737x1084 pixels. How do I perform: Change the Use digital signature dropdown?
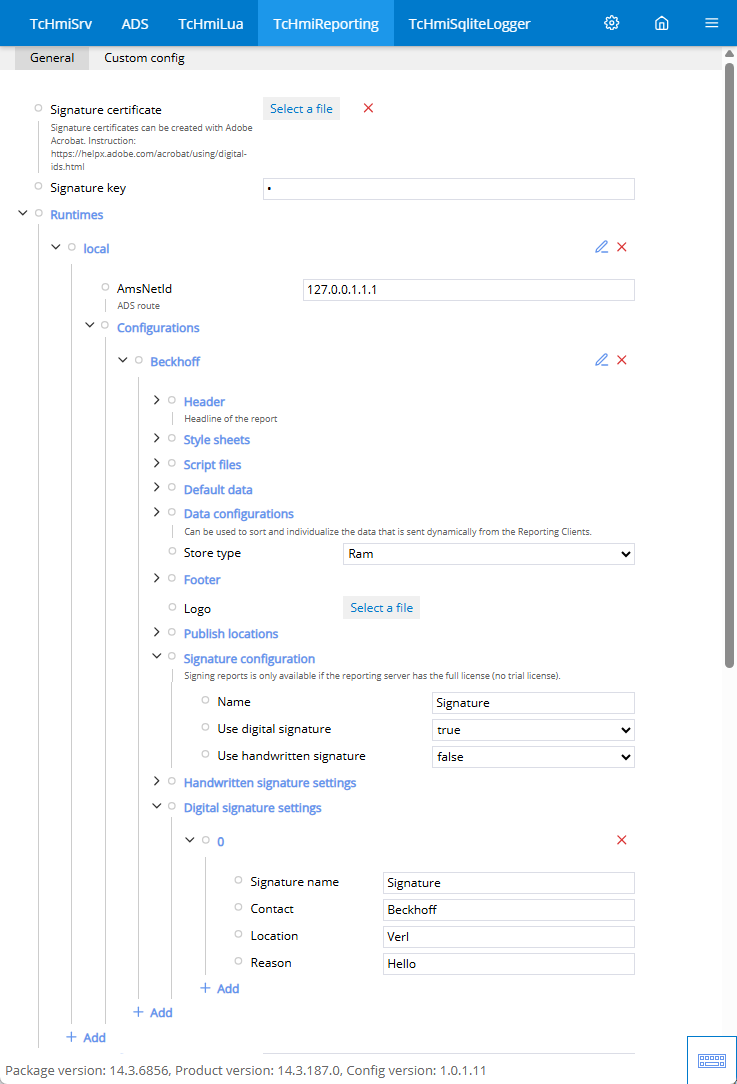click(533, 730)
